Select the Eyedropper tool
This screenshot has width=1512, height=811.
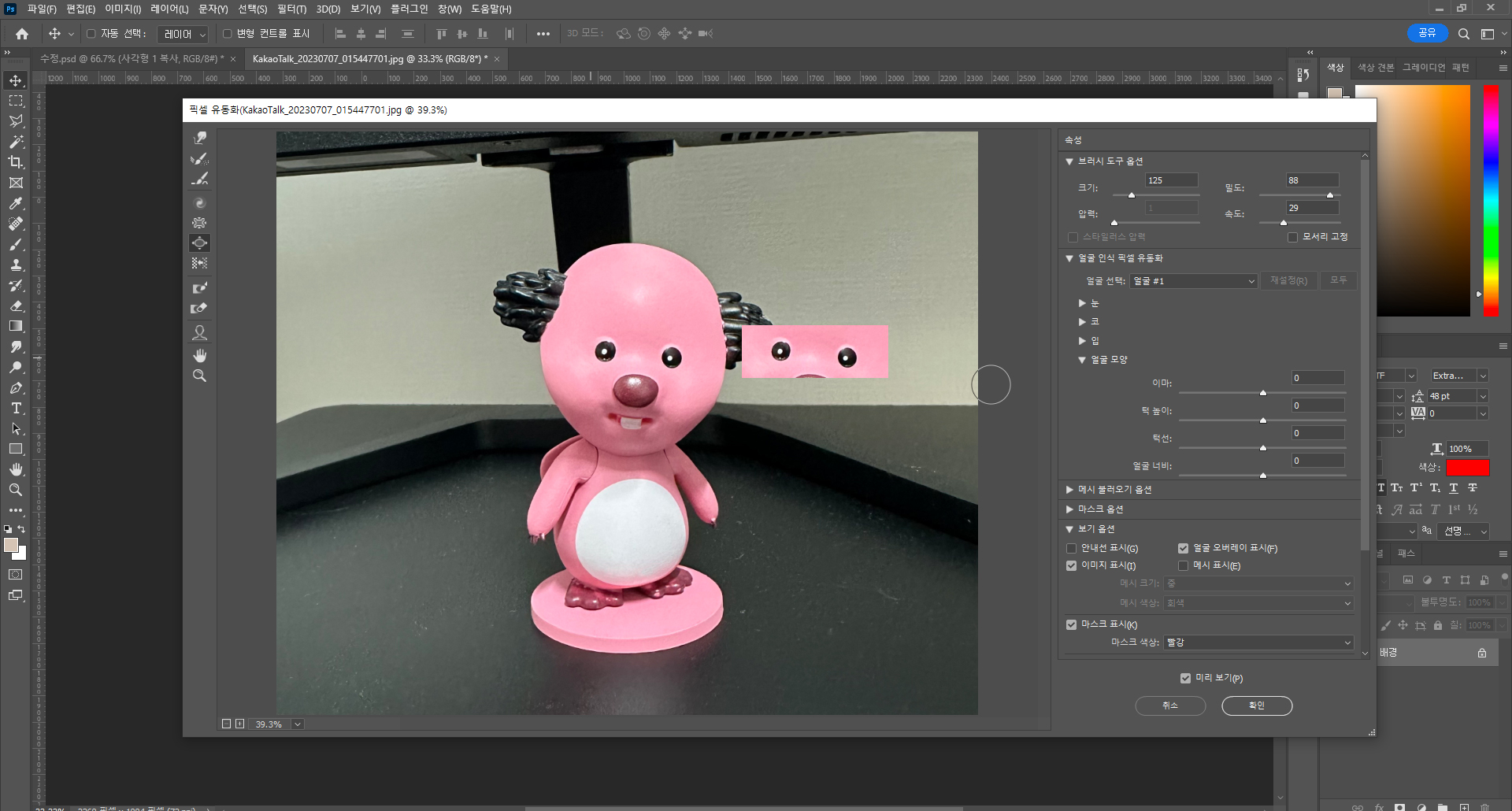pos(16,203)
